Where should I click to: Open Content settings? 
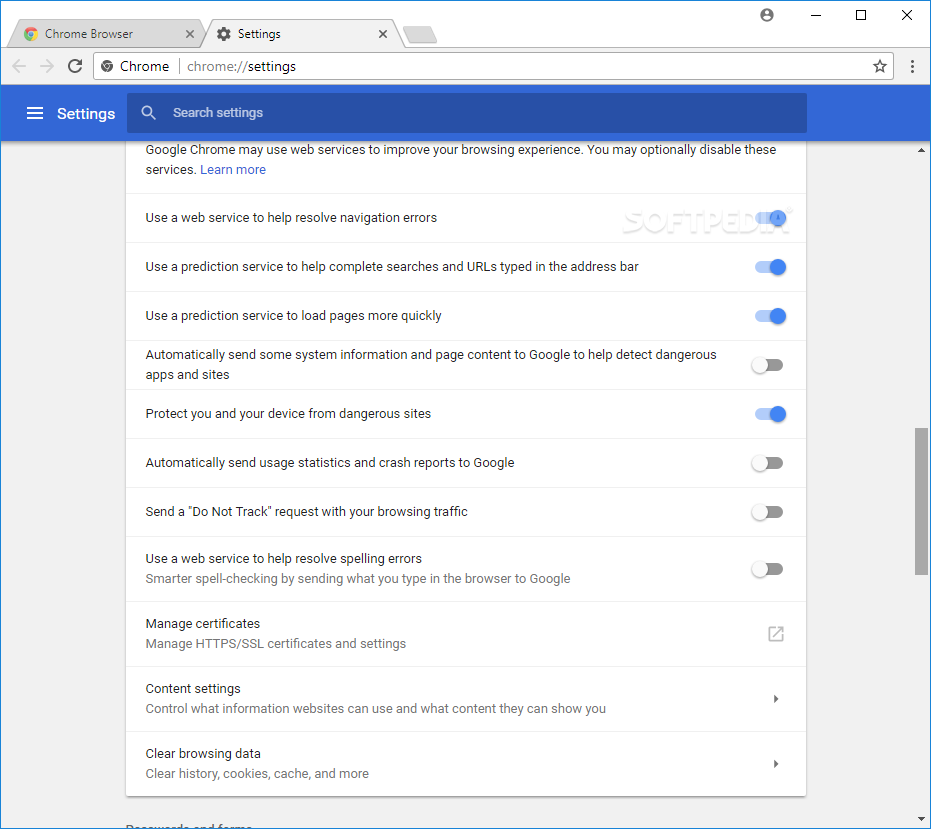pos(466,699)
